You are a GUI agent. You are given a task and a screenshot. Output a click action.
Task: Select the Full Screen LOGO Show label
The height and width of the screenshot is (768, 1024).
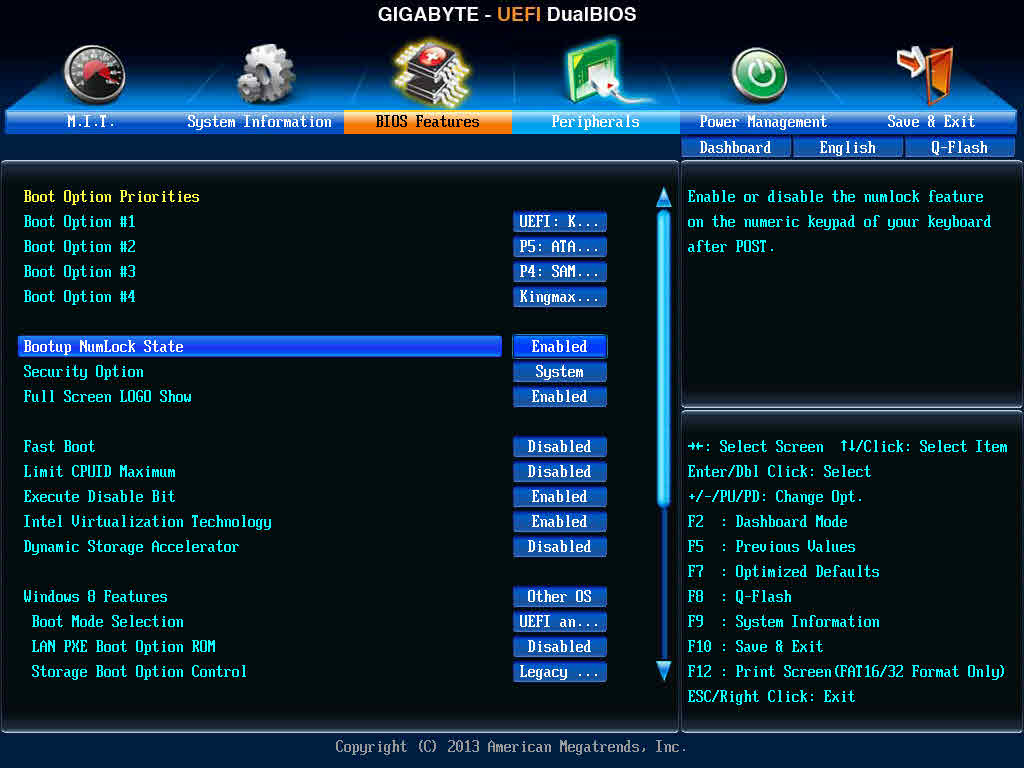click(108, 396)
